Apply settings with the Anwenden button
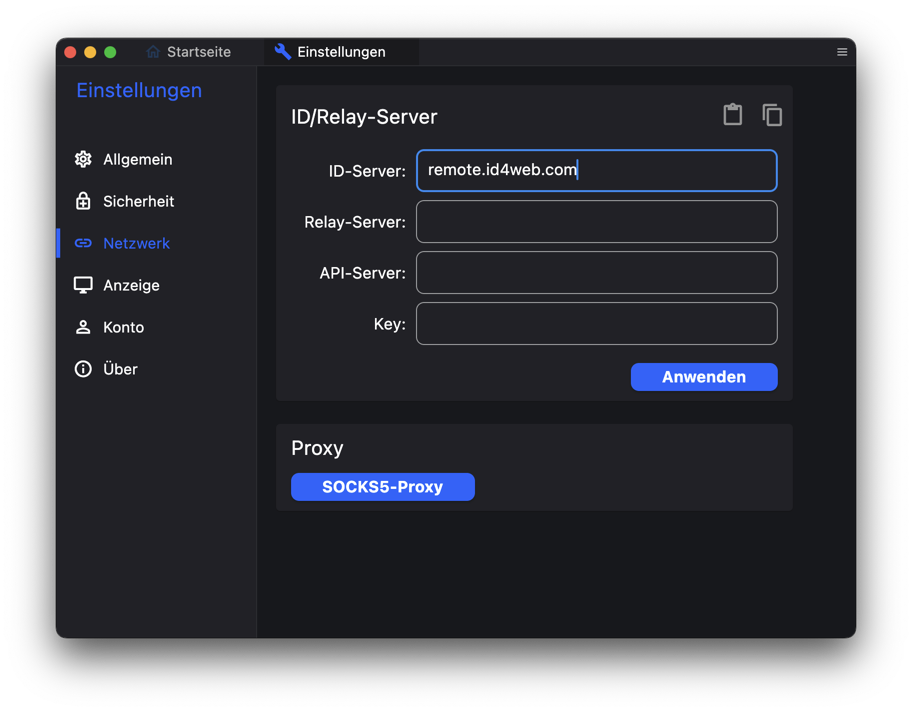 (x=704, y=377)
